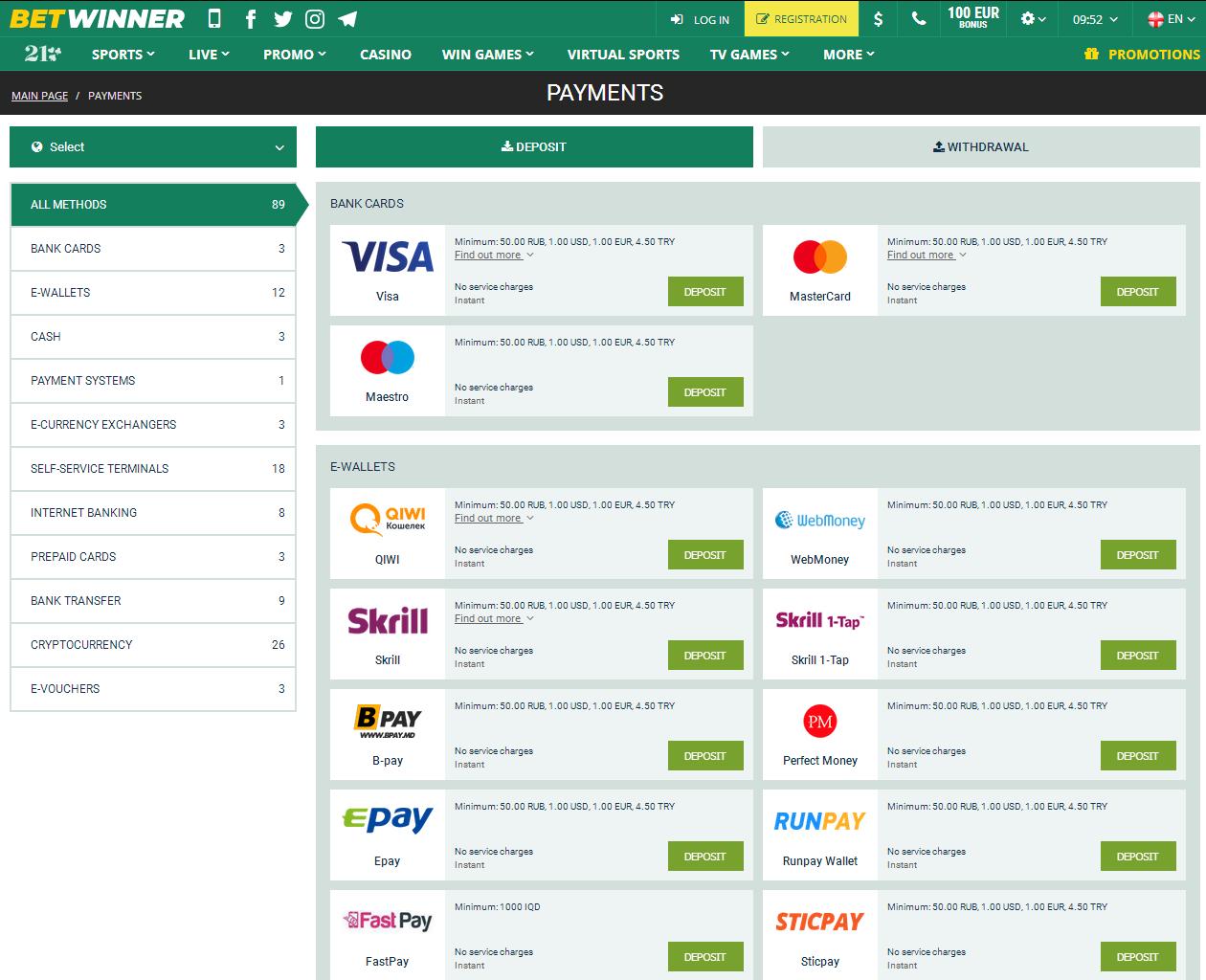
Task: Click Deposit button for Visa
Action: point(705,292)
